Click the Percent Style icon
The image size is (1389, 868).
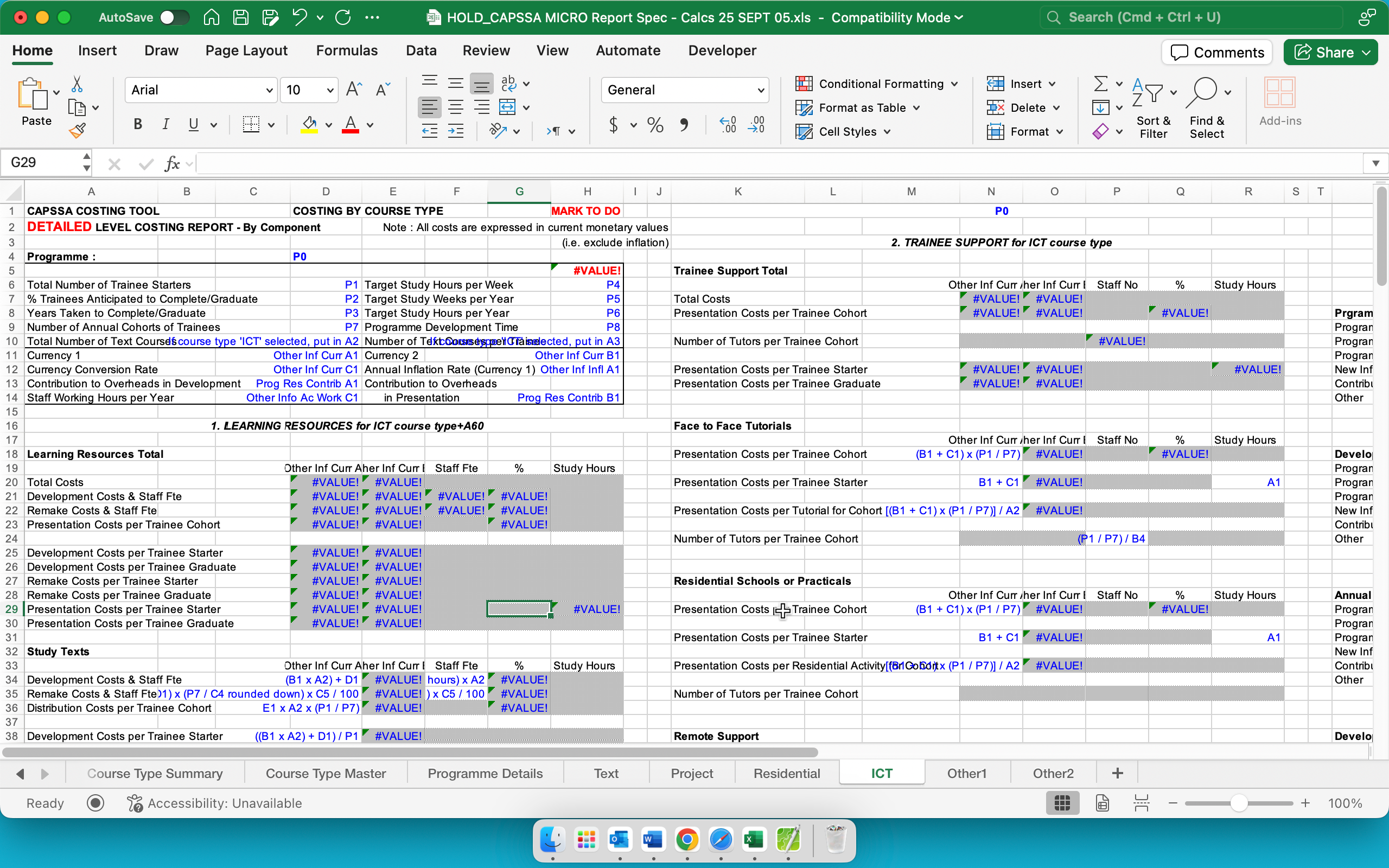(655, 125)
